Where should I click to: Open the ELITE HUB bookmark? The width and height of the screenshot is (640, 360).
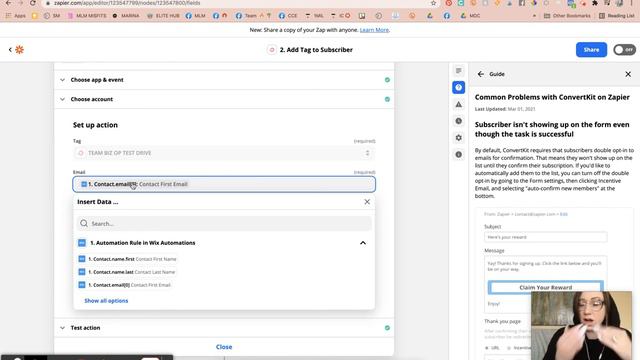click(x=163, y=16)
